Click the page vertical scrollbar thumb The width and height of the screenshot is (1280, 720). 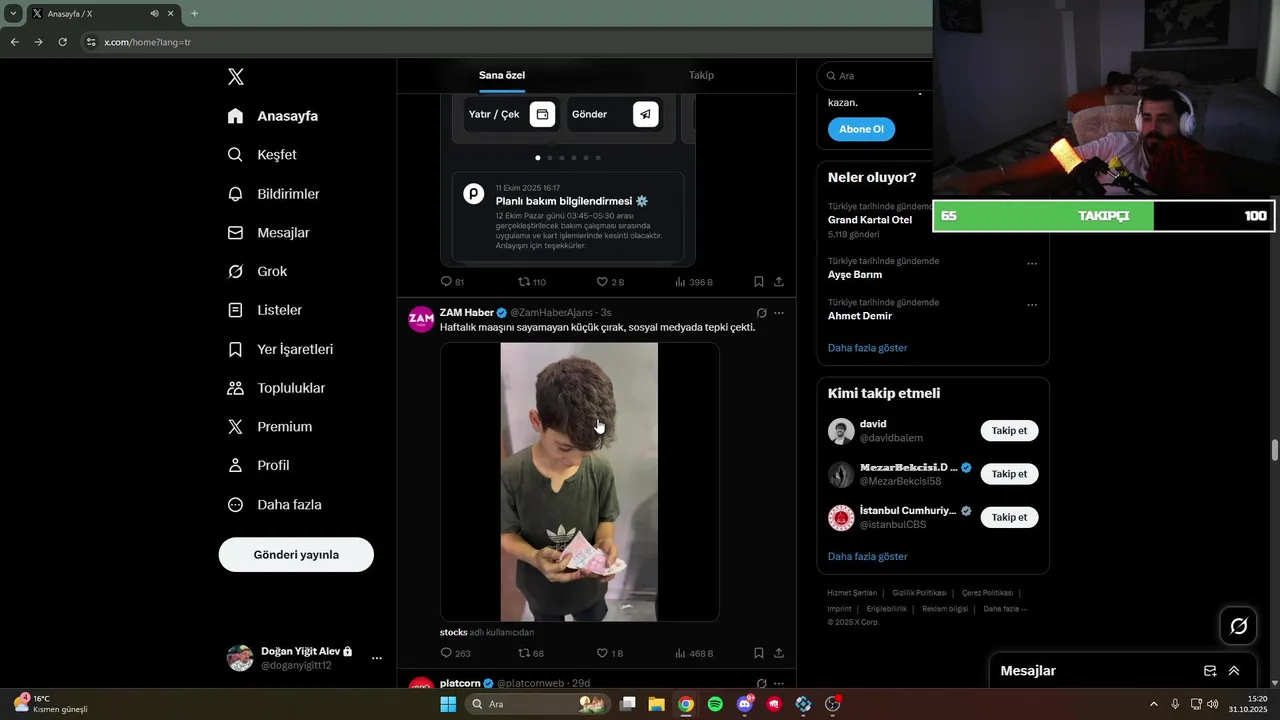coord(1275,450)
